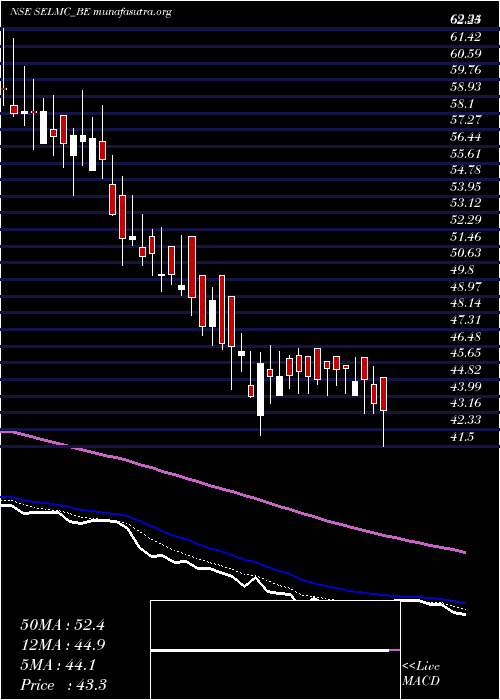Click the 48.97 price level label
Viewport: 500px width, 700px height.
(466, 287)
